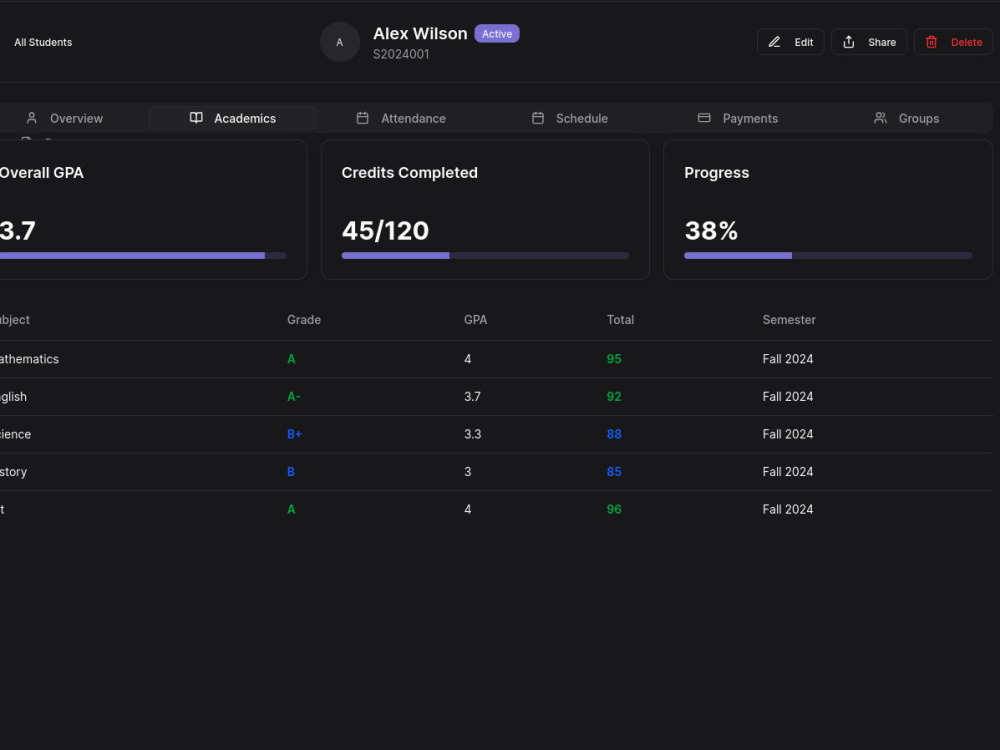Image resolution: width=1000 pixels, height=750 pixels.
Task: Click the calendar icon beside Schedule
Action: (x=538, y=118)
